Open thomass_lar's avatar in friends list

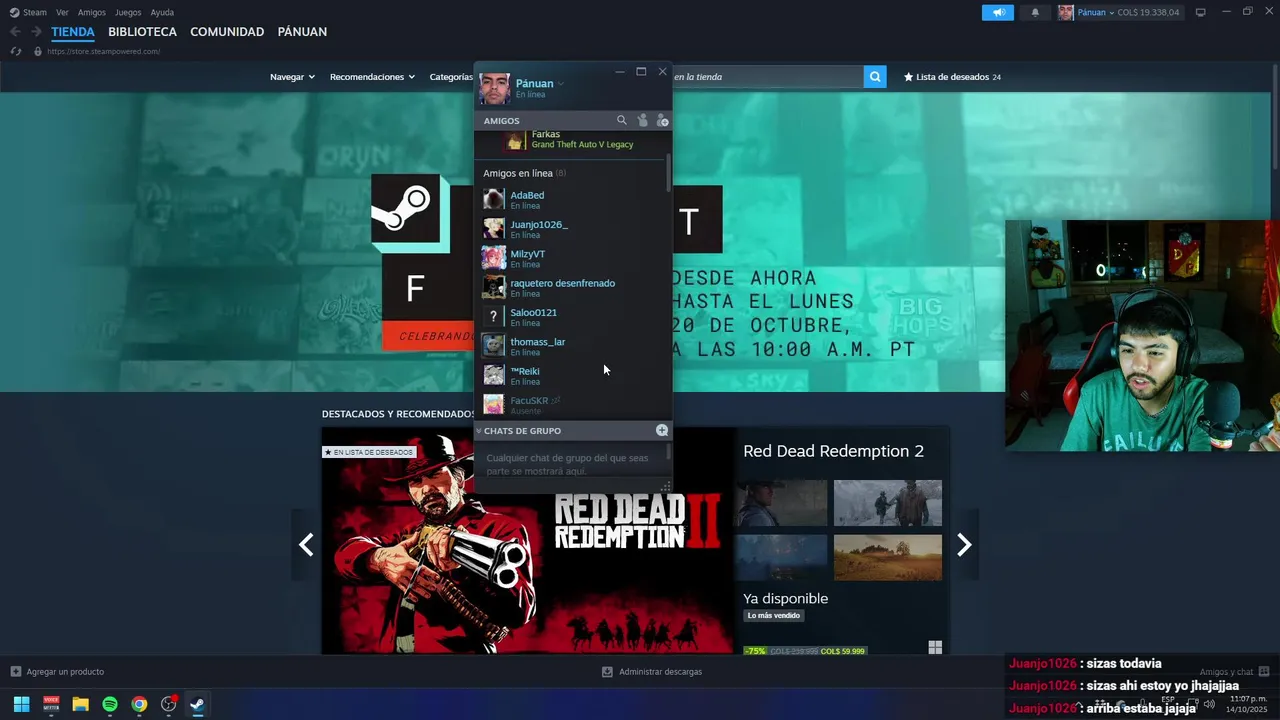point(494,346)
